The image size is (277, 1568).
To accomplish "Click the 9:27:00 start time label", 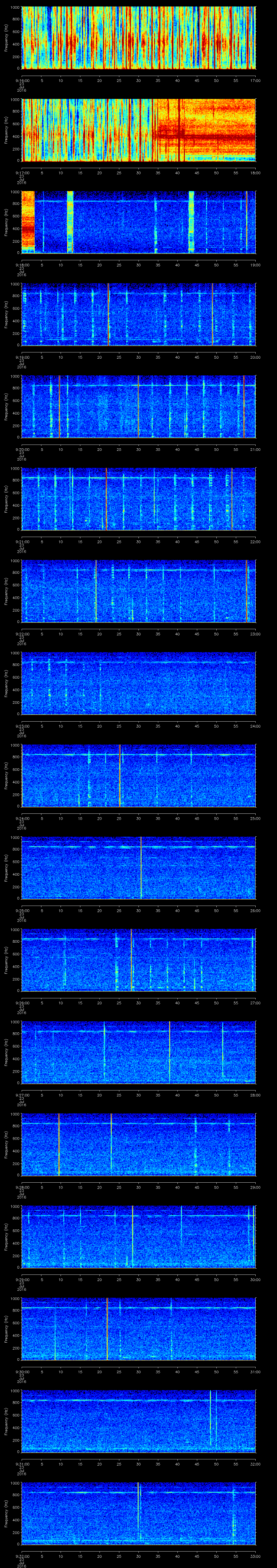I will click(22, 1095).
